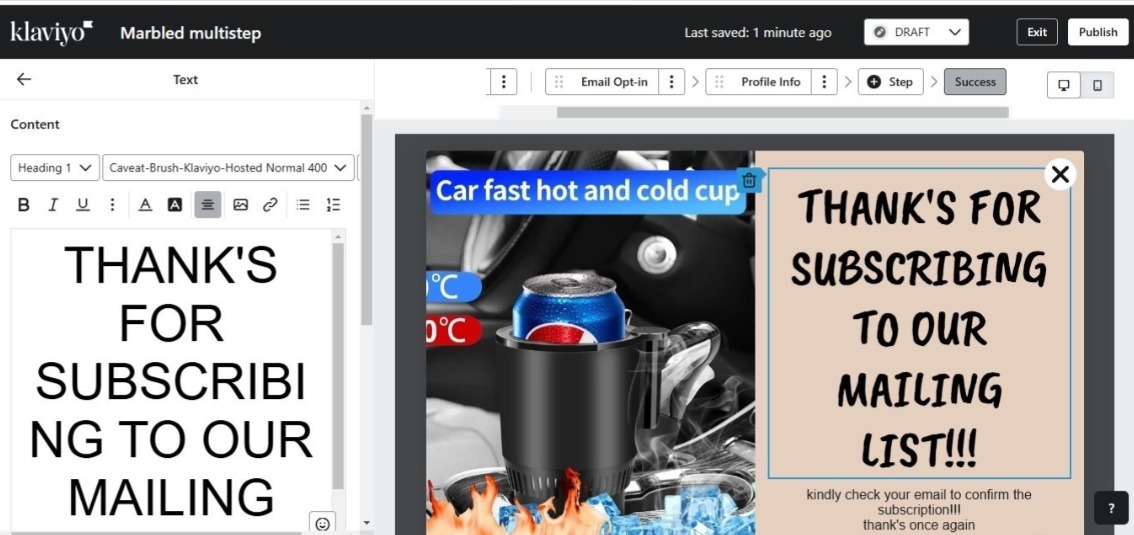Screen dimensions: 1134x535
Task: Open the Caveat-Brush font dropdown
Action: click(x=230, y=168)
